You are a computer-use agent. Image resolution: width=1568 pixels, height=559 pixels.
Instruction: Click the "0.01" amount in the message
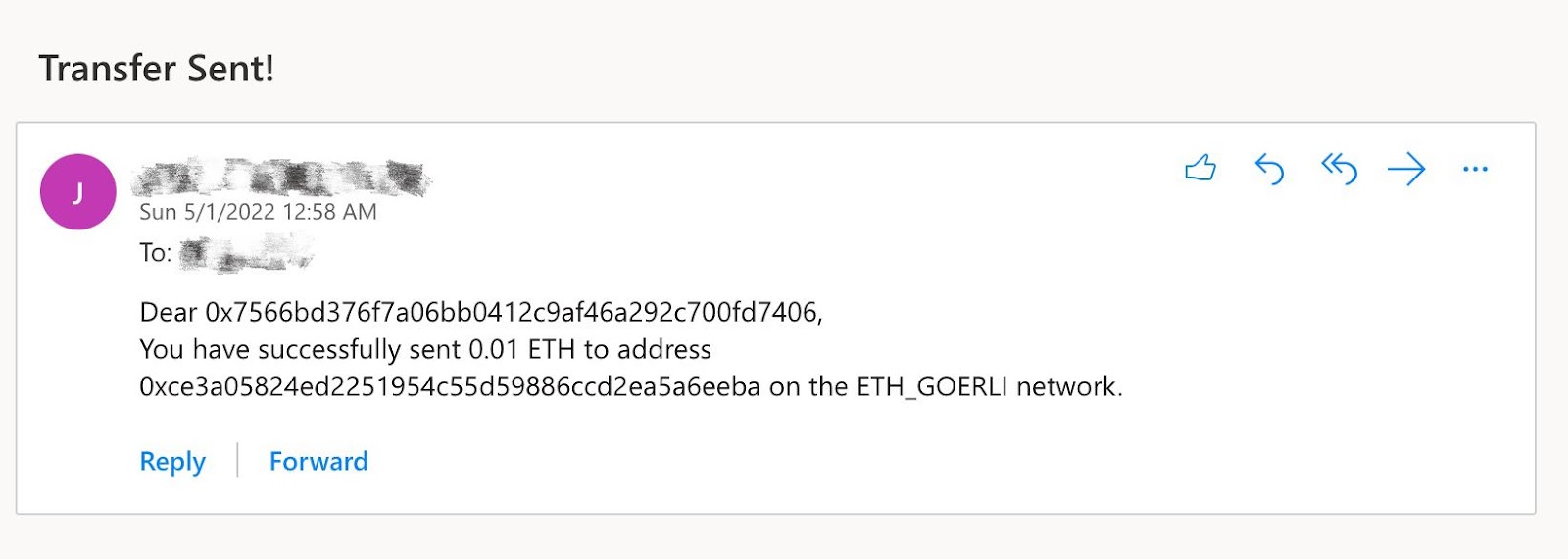(x=493, y=350)
